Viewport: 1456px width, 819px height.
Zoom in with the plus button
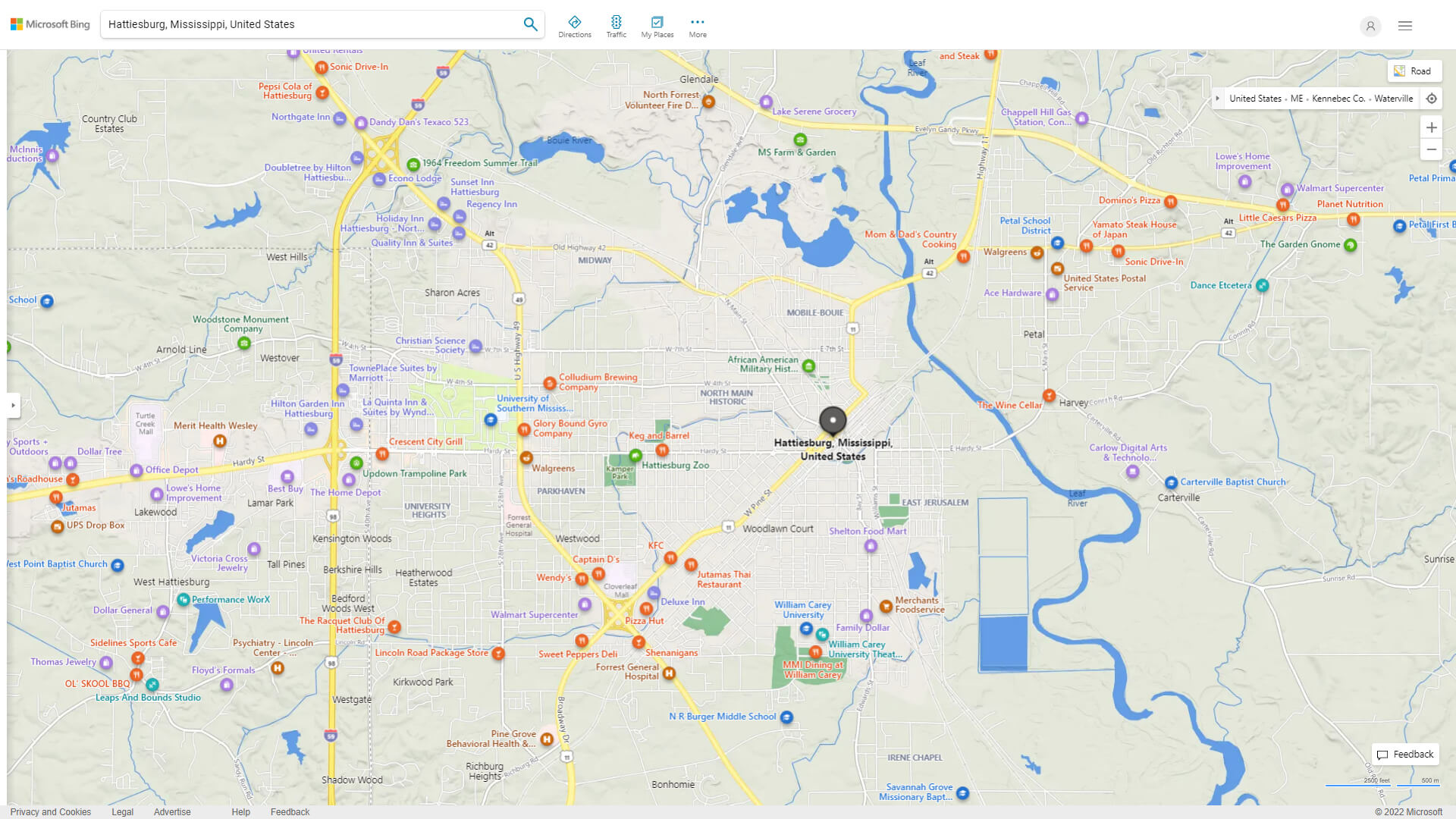click(1432, 127)
